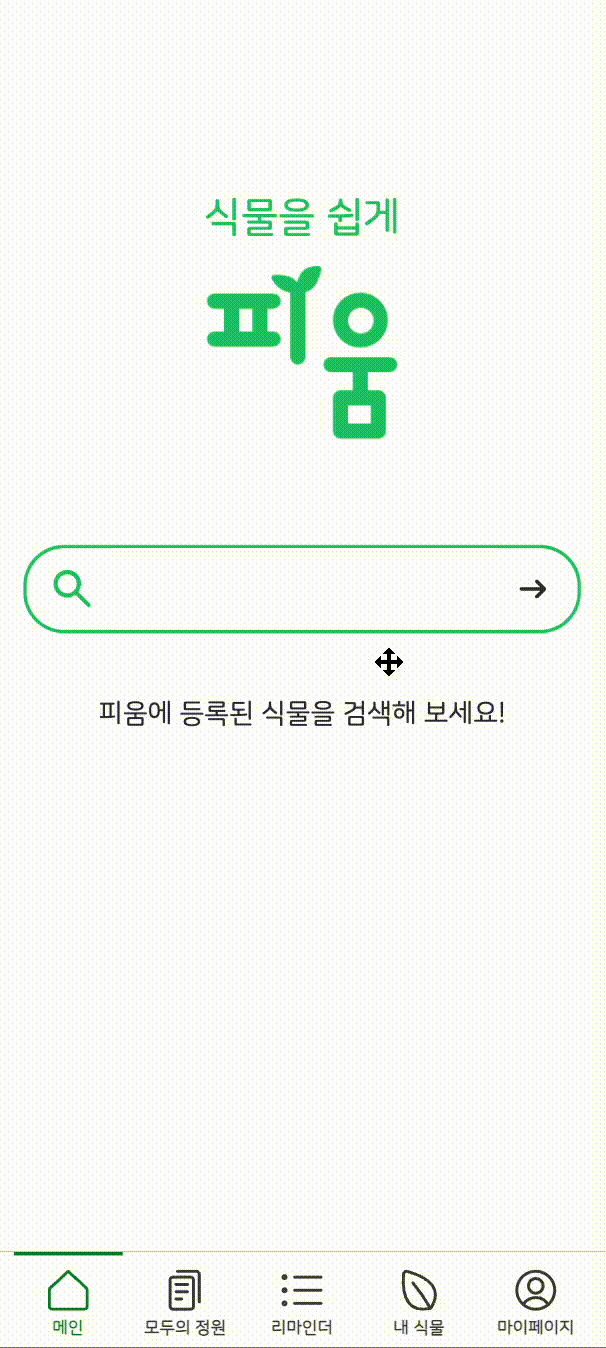This screenshot has width=606, height=1348.
Task: Click the green active indicator above 메인
Action: pyautogui.click(x=68, y=1253)
